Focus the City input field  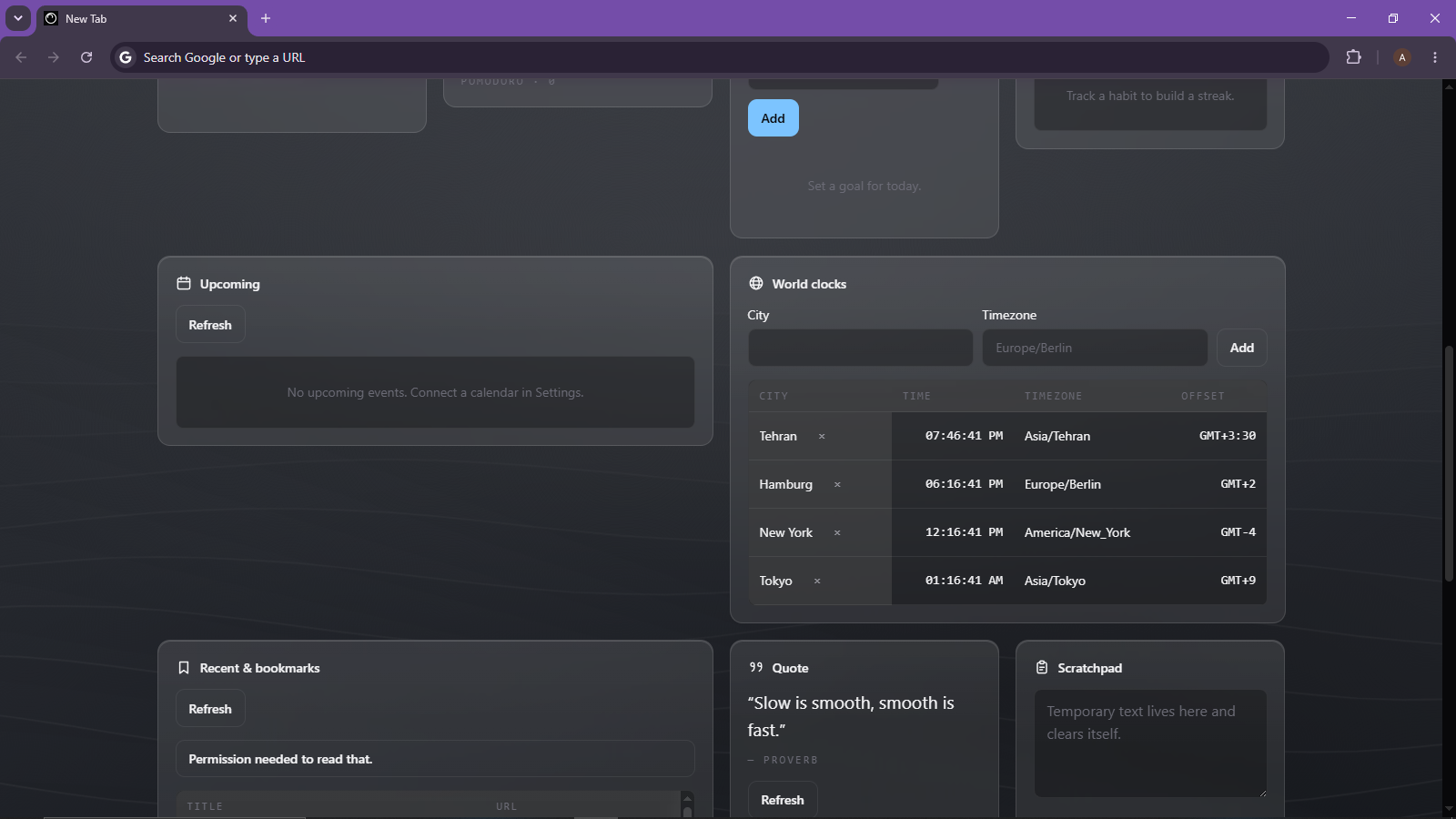[860, 348]
